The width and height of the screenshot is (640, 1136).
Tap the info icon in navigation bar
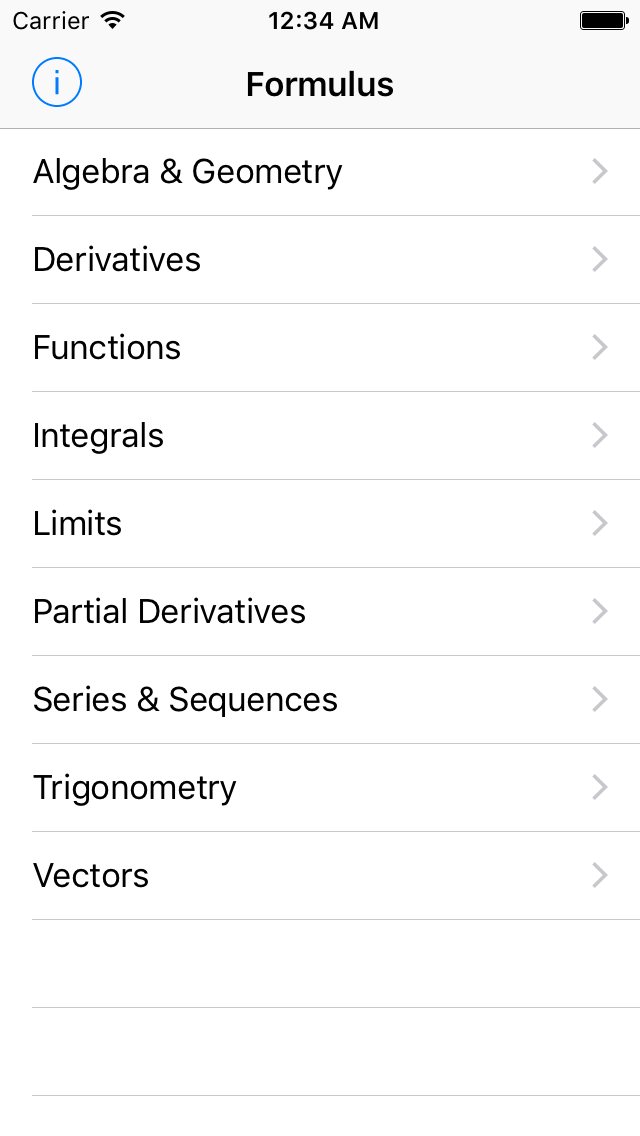(57, 83)
